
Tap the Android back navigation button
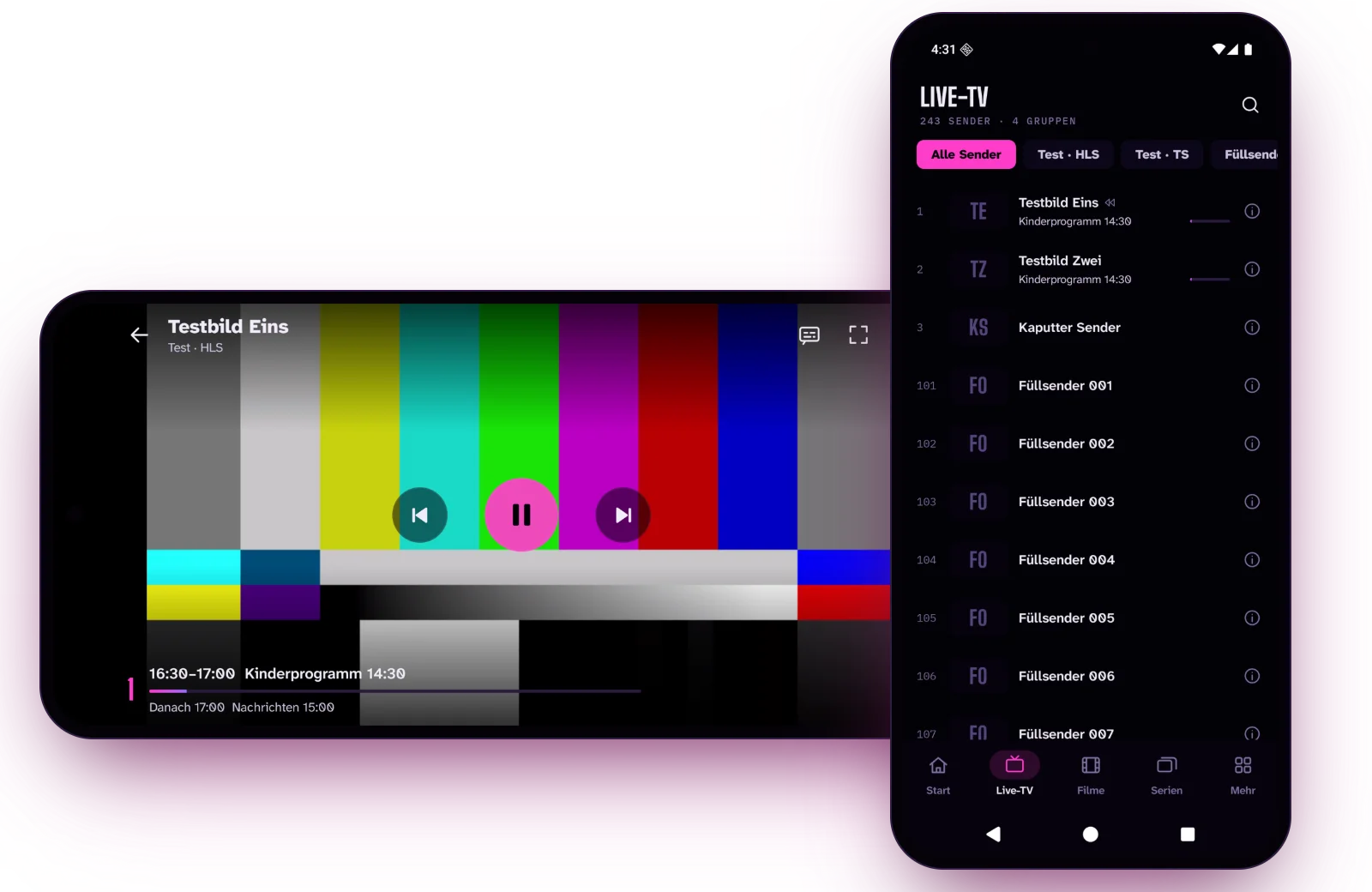tap(994, 835)
